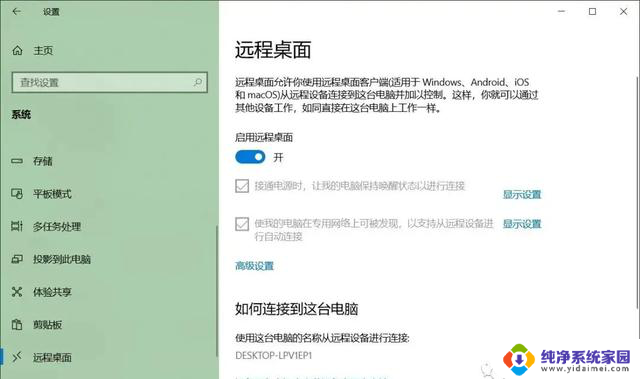This screenshot has width=640, height=379.
Task: Click into the 查找设置 search box
Action: click(109, 82)
